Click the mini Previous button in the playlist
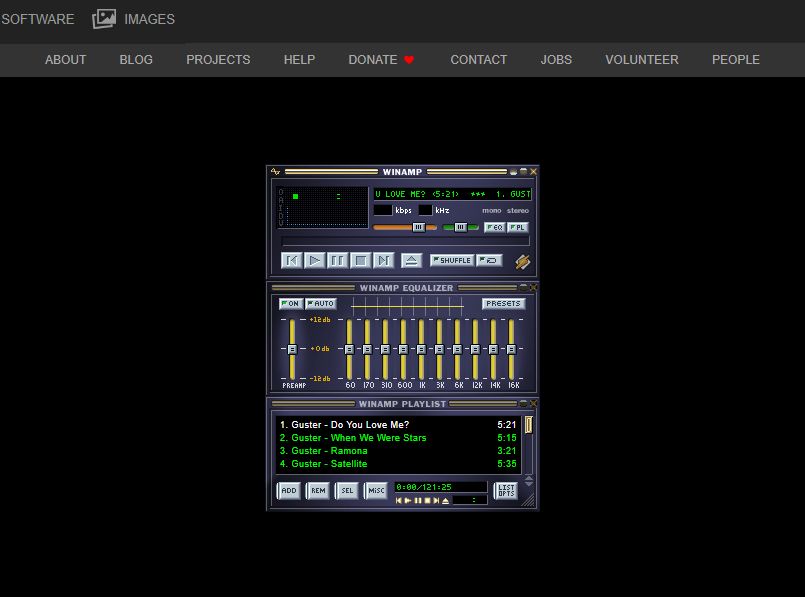The height and width of the screenshot is (600, 805). 398,500
